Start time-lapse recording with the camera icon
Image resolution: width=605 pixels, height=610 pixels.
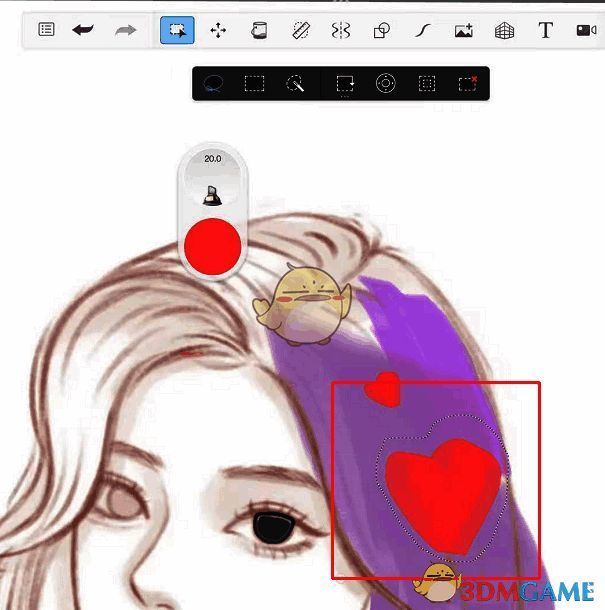[586, 30]
